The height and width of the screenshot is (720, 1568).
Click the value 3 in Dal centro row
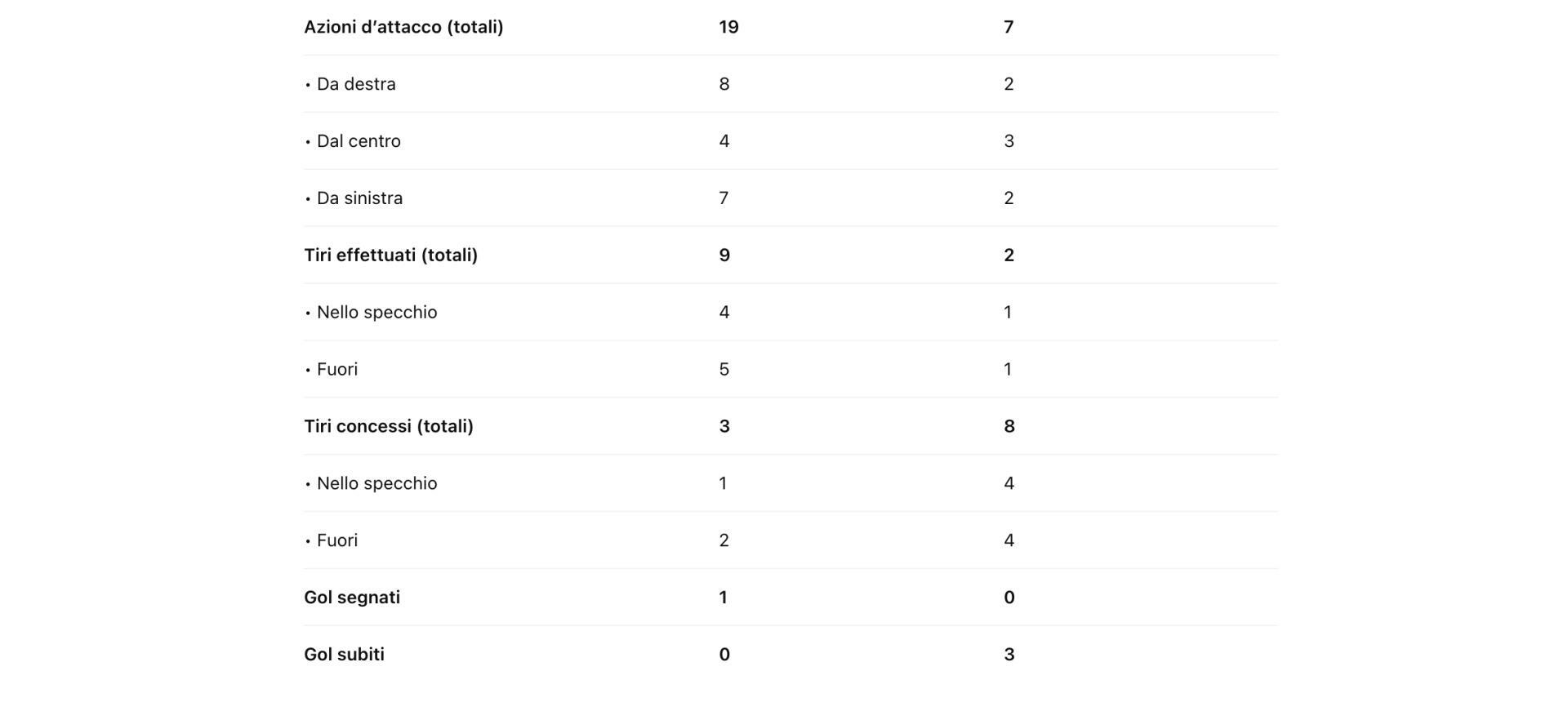click(1009, 141)
